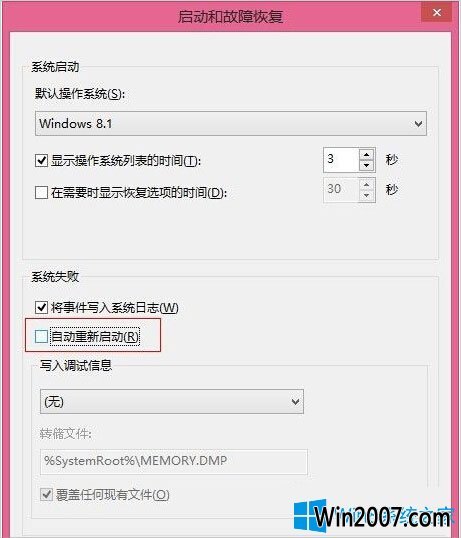Image resolution: width=461 pixels, height=538 pixels.
Task: Open the 默认操作系统 Windows 8.1 dropdown
Action: pyautogui.click(x=231, y=124)
